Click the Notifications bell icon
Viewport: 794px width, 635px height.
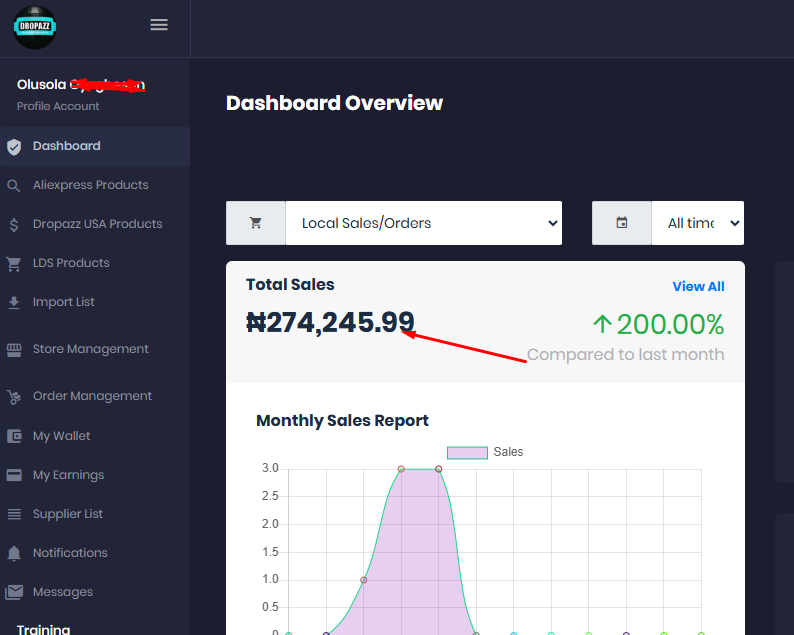(x=14, y=553)
